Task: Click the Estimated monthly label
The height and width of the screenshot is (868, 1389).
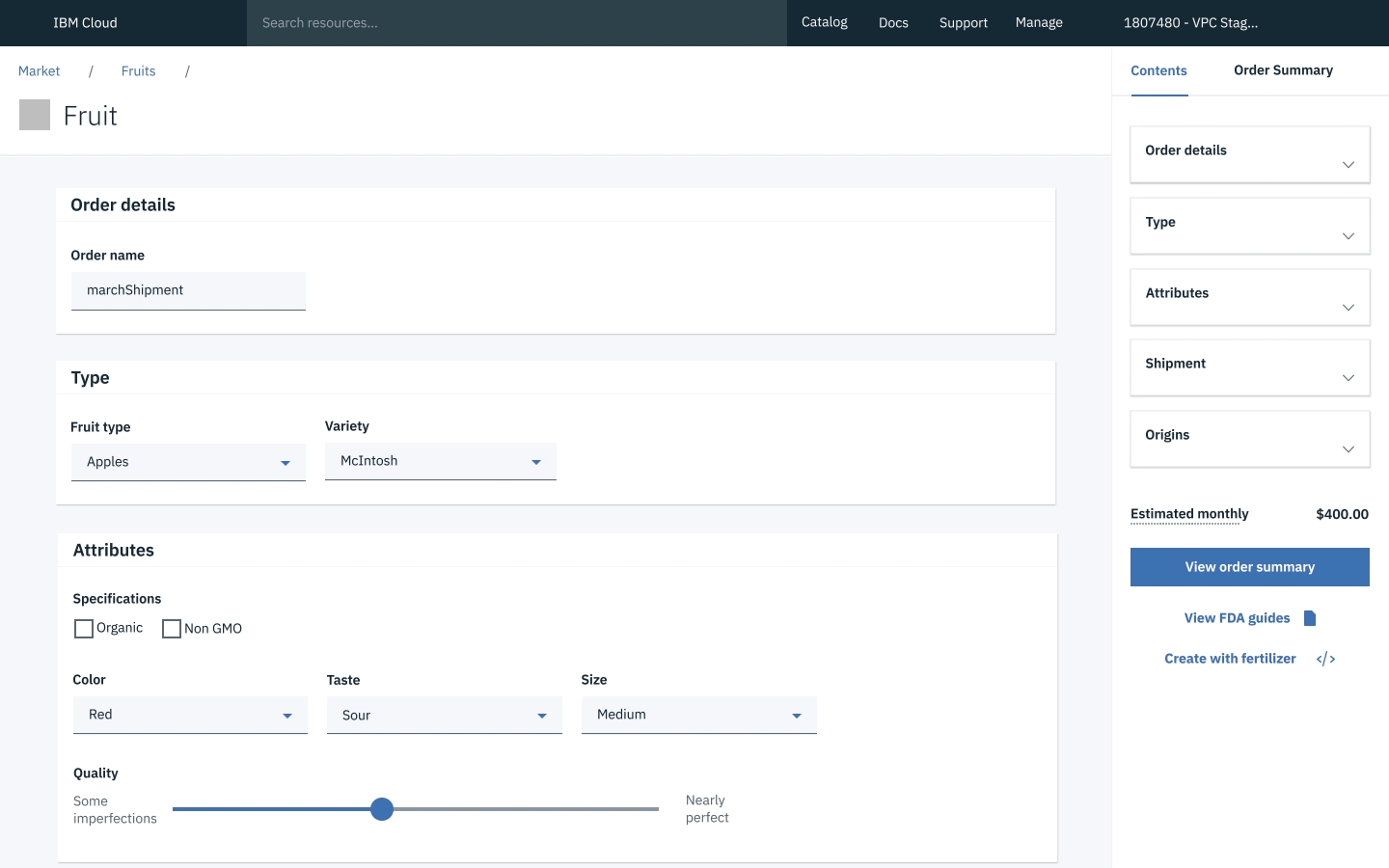Action: [x=1189, y=514]
